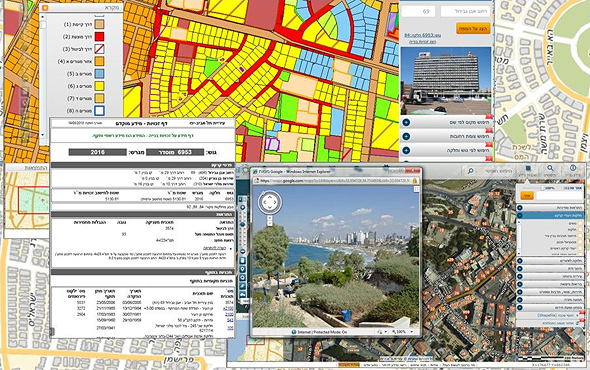Open the link below the גוש 6953 line
The image size is (590, 370).
(423, 42)
